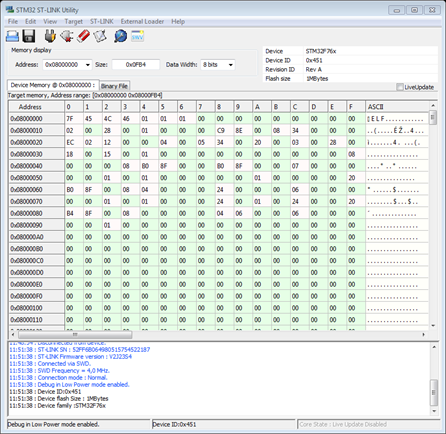Click the Device flash Size log line
Viewport: 446px width, 434px height.
[59, 399]
